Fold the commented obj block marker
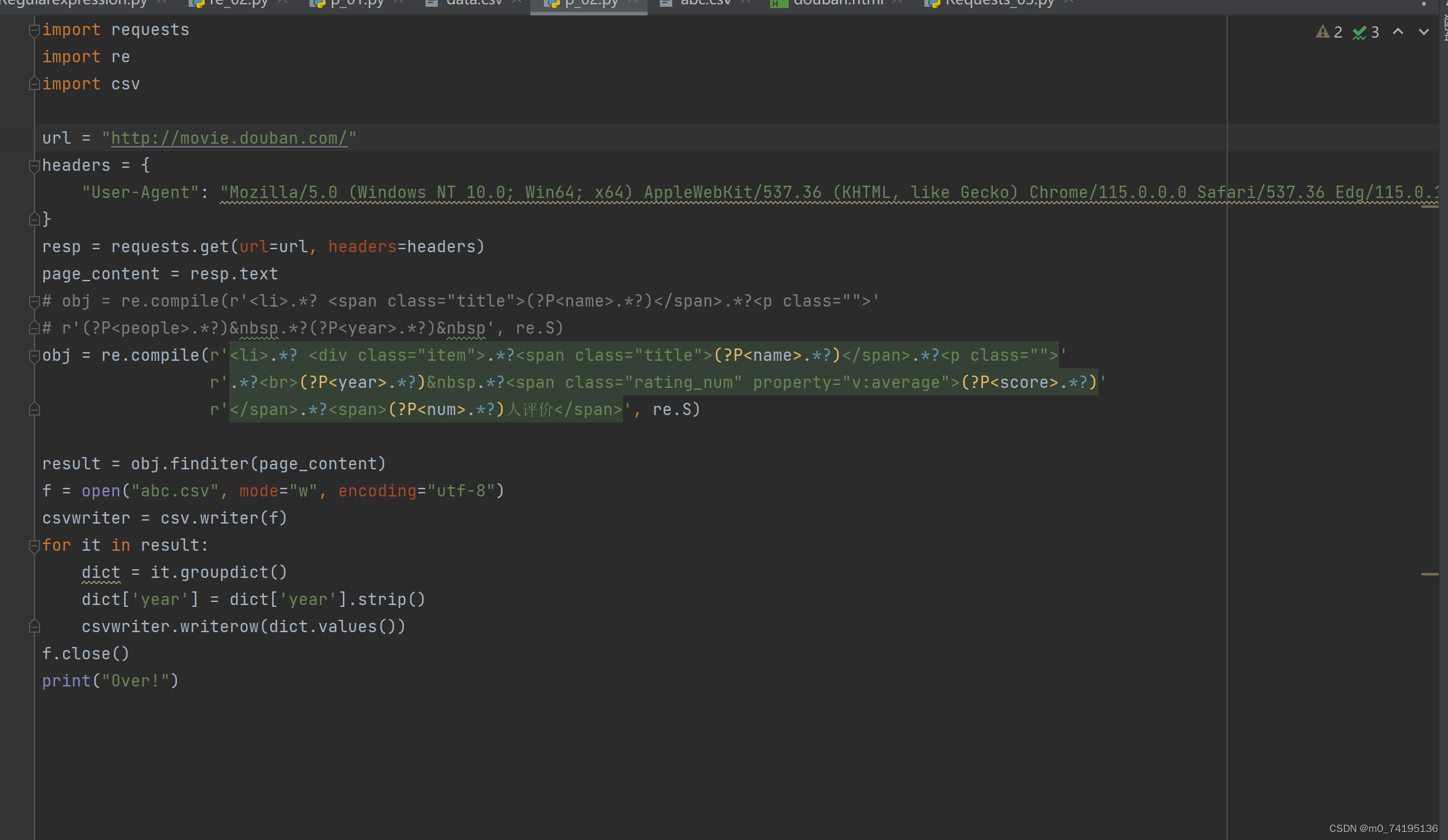This screenshot has height=840, width=1448. pyautogui.click(x=35, y=302)
